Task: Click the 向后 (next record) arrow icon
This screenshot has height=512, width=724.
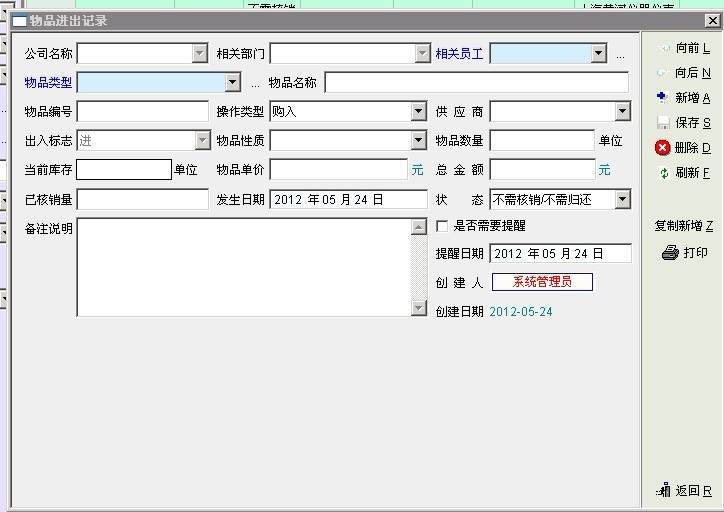Action: tap(662, 73)
